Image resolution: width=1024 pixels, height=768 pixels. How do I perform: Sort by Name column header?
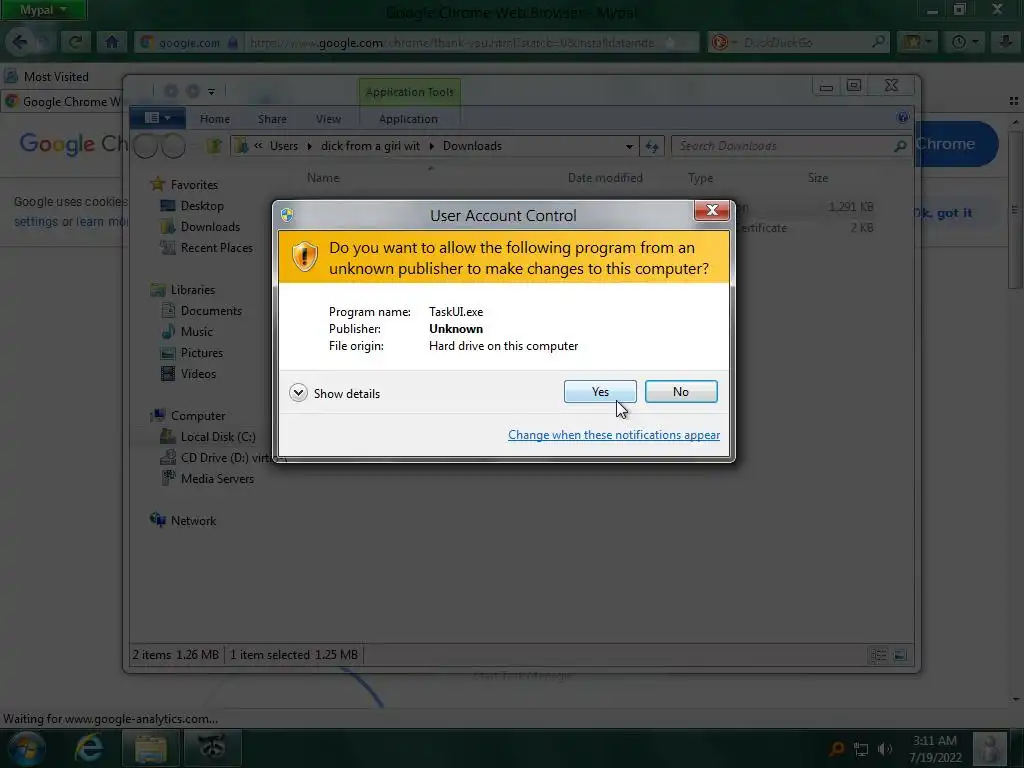(x=323, y=178)
